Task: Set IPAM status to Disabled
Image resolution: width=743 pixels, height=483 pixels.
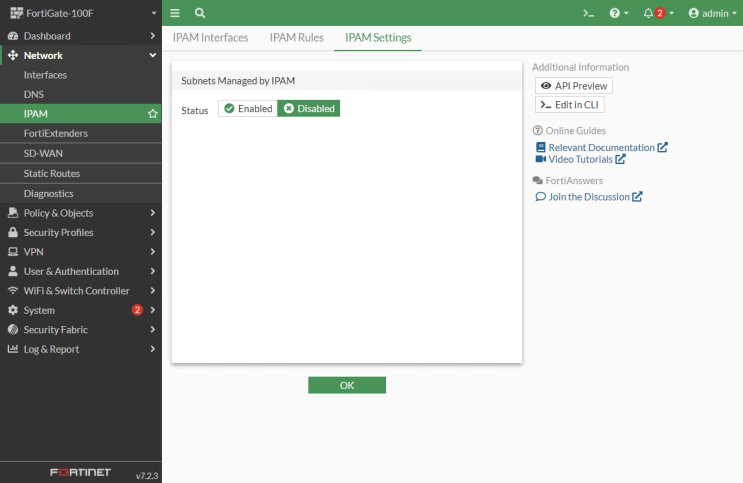Action: coord(308,109)
